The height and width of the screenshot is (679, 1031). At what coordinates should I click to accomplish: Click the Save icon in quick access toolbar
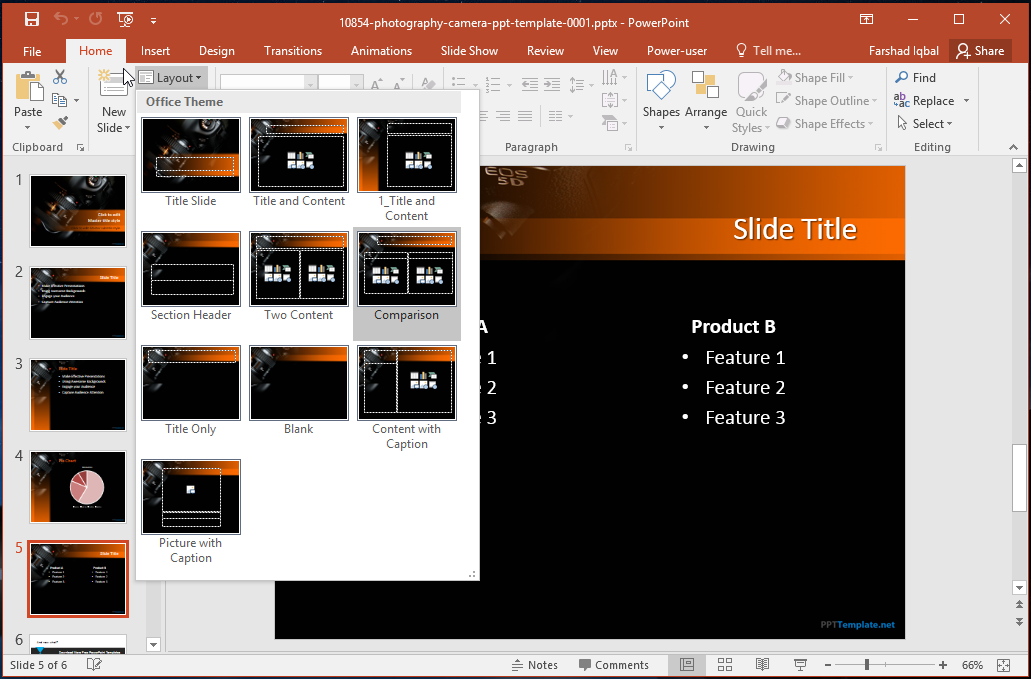32,20
